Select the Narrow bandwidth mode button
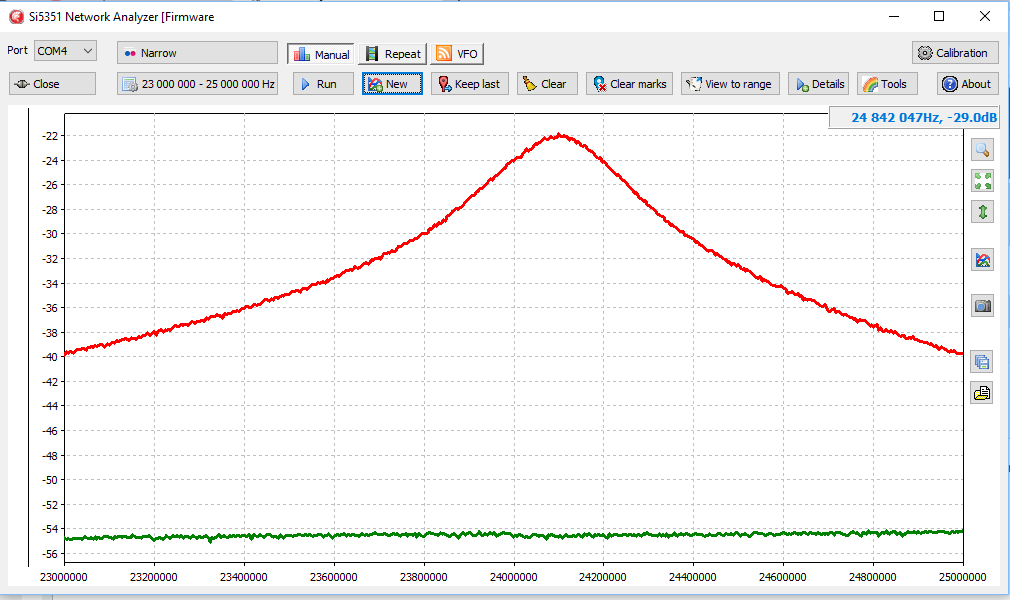The height and width of the screenshot is (600, 1010). [197, 53]
